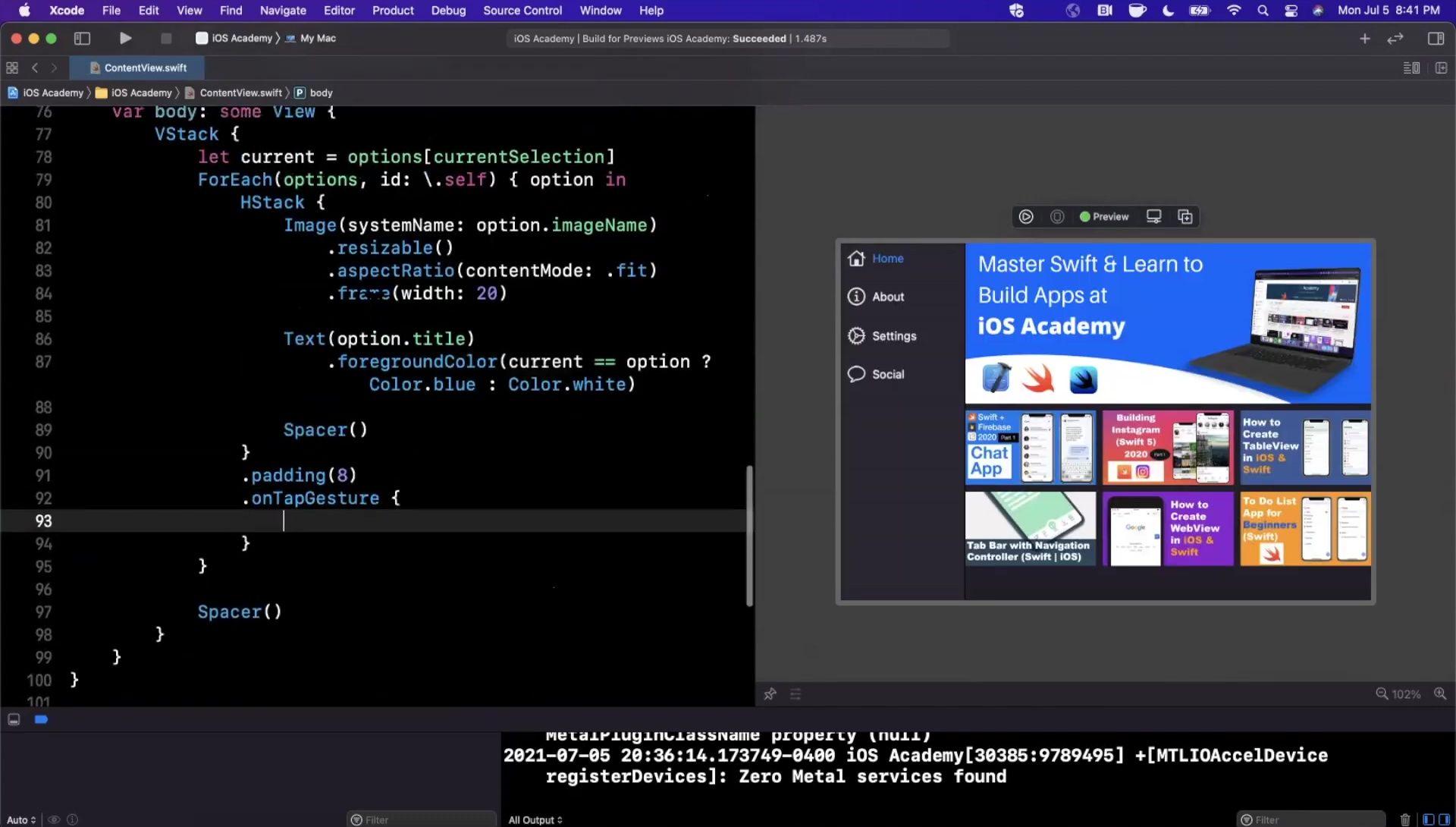1456x827 pixels.
Task: Open the Product menu
Action: point(393,11)
